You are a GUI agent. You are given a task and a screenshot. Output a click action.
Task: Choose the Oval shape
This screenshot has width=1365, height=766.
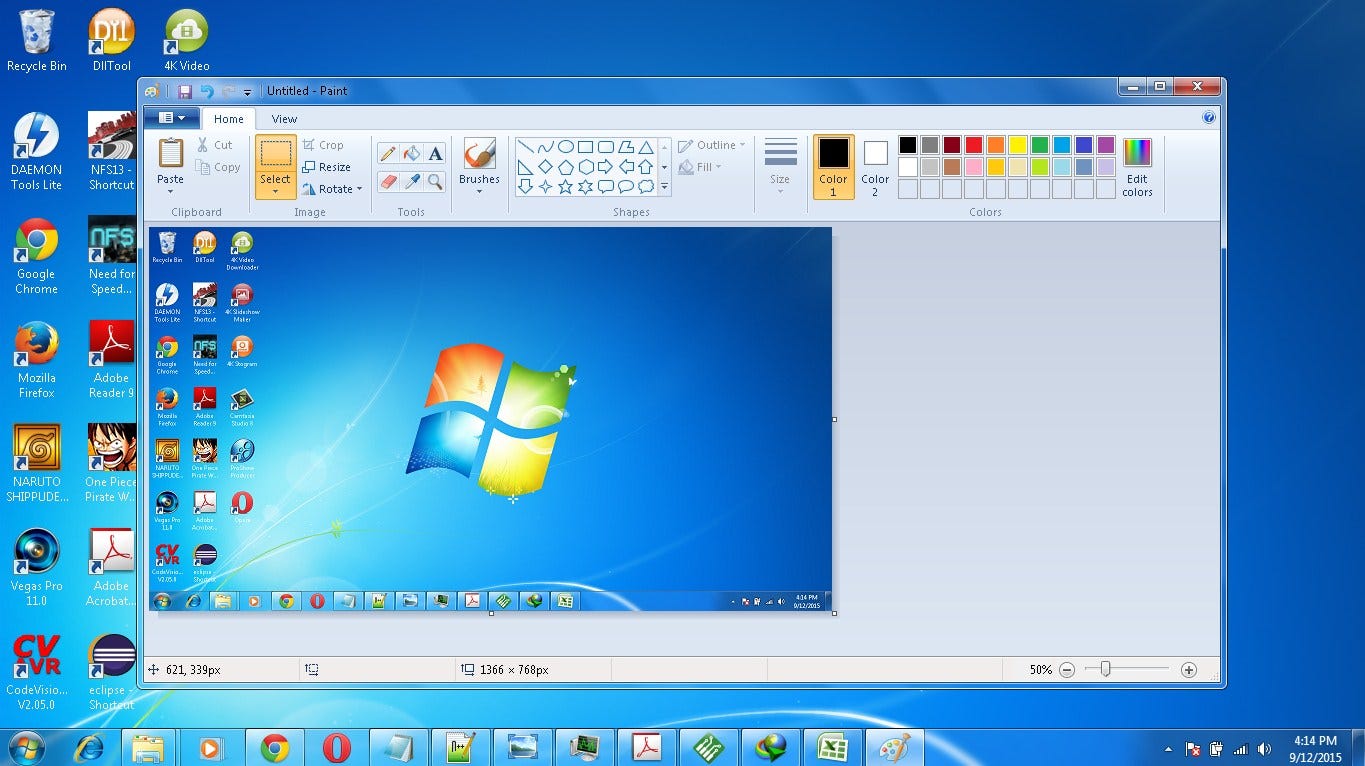(x=565, y=147)
